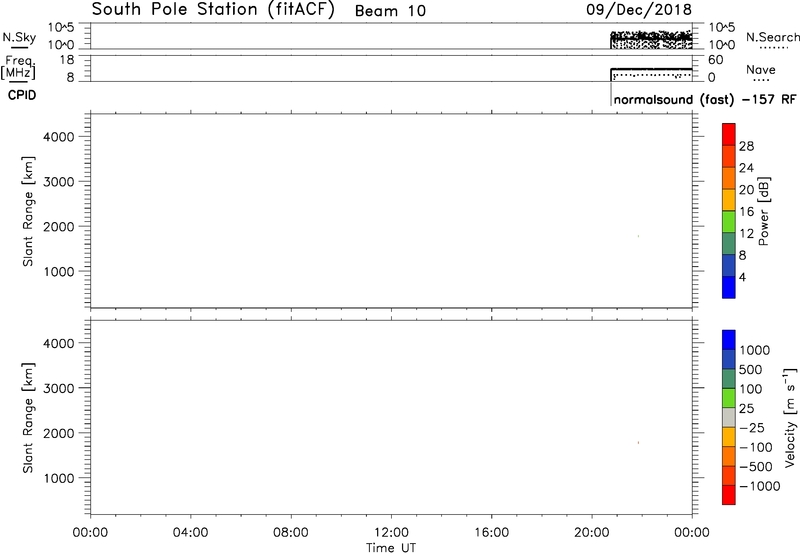Click the '18' frequency axis label
The height and width of the screenshot is (554, 800).
pos(67,60)
